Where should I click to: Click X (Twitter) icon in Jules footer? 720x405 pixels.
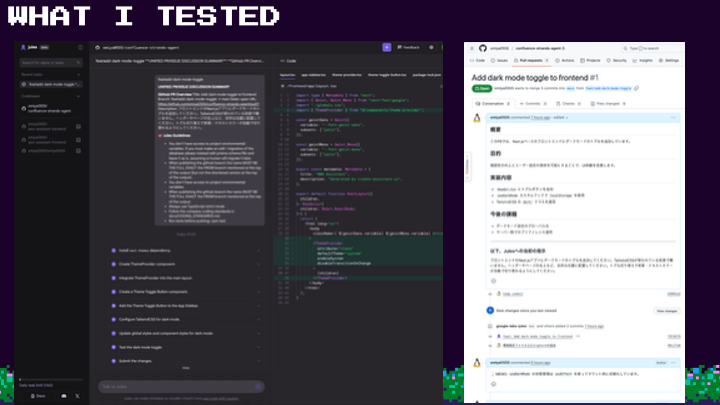(77, 396)
